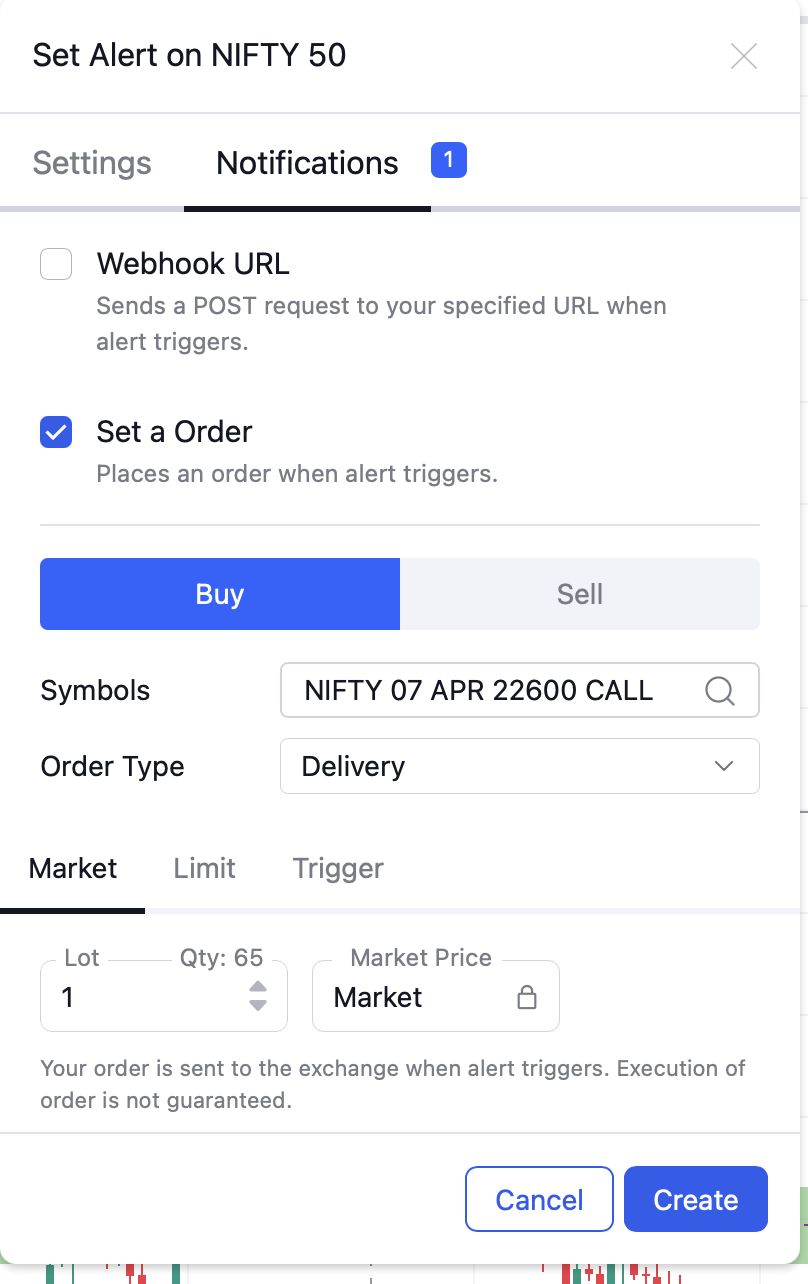Select the Buy order side

click(x=220, y=594)
